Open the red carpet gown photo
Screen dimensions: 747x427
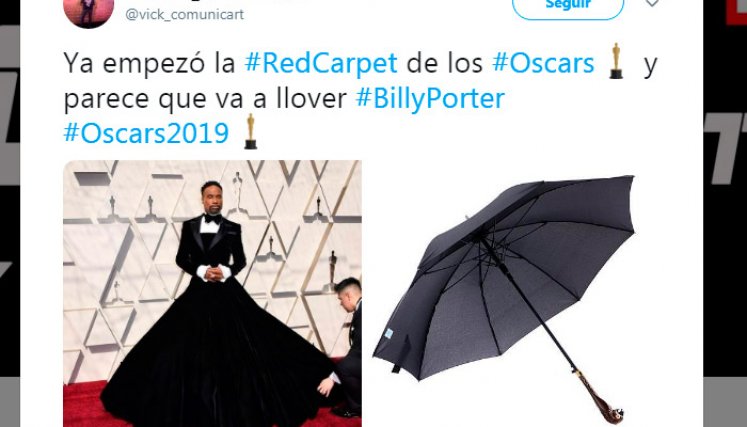(212, 293)
